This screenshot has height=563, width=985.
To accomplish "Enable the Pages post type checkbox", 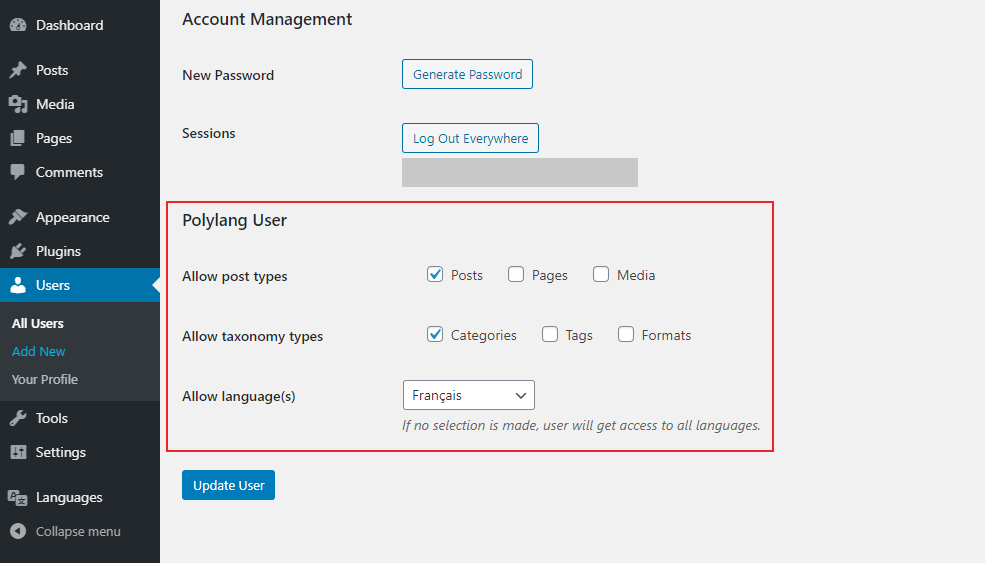I will tap(516, 274).
